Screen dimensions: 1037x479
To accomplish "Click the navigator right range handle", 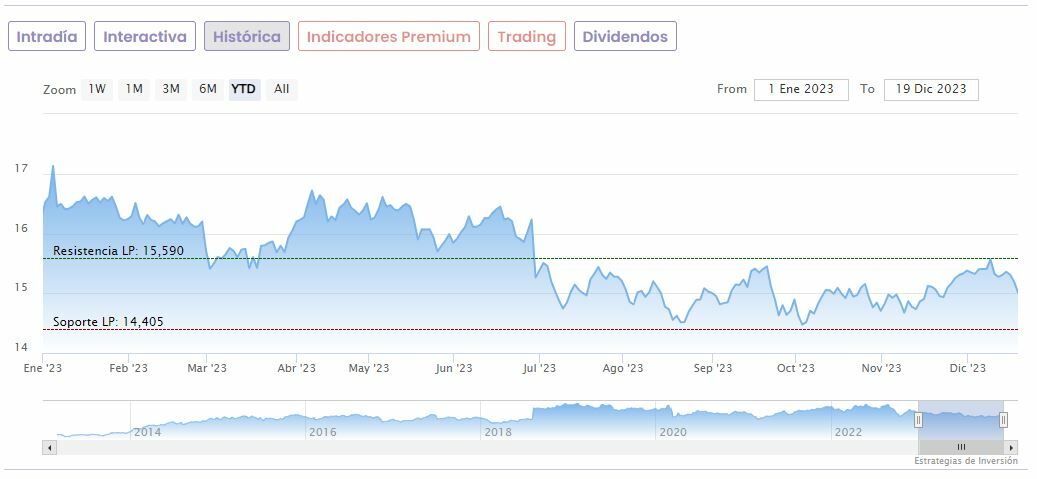I will [x=1003, y=420].
